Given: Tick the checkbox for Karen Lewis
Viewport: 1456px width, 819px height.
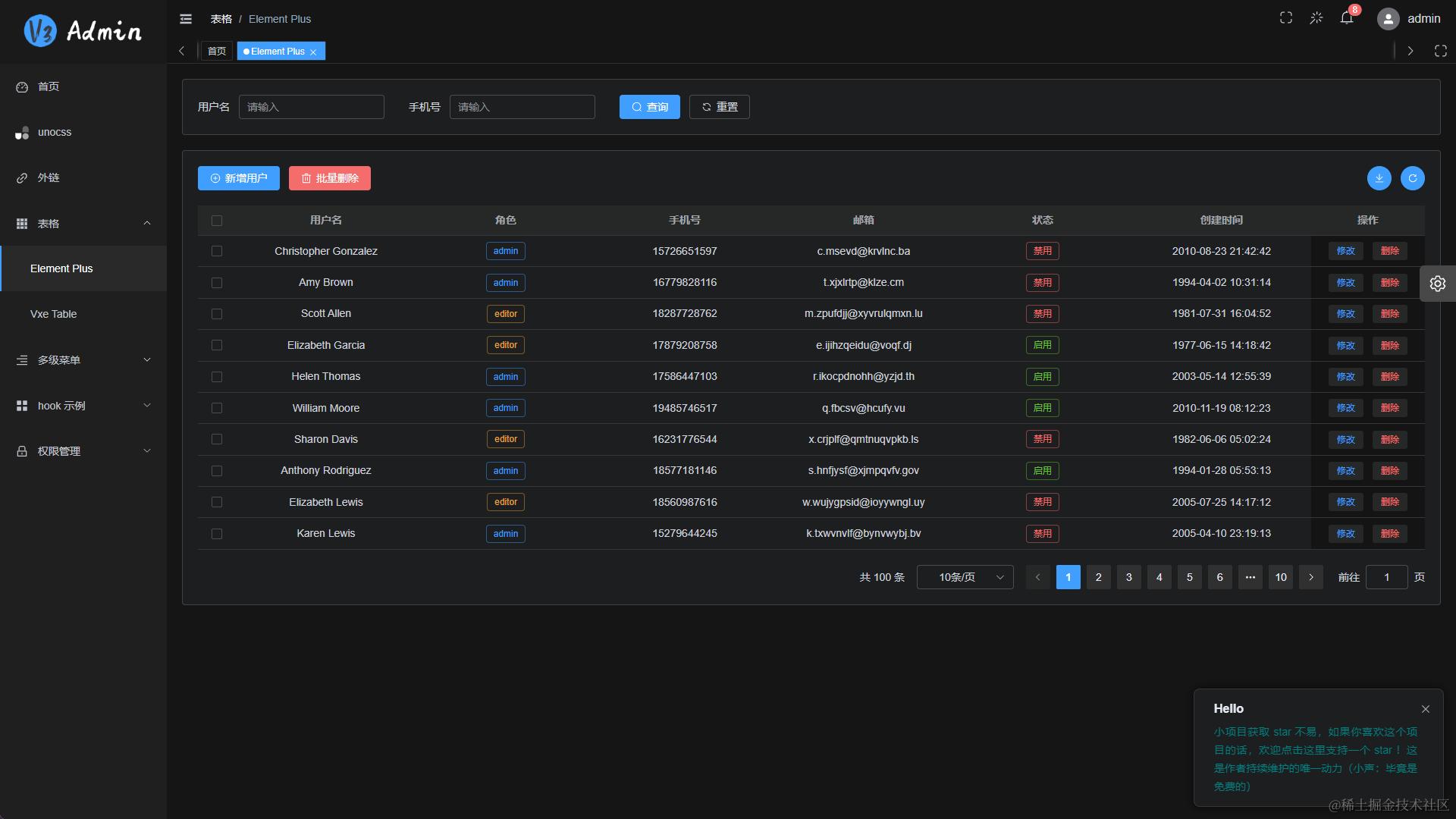Looking at the screenshot, I should point(217,534).
